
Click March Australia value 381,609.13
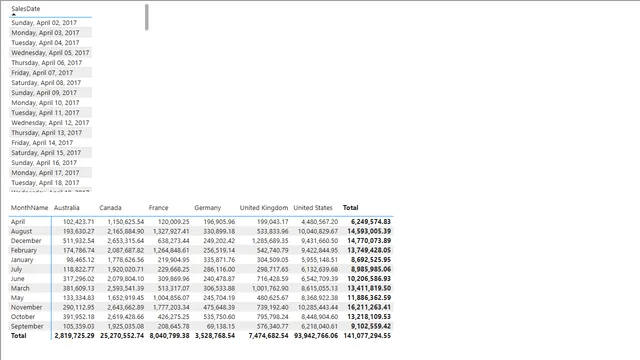click(78, 288)
